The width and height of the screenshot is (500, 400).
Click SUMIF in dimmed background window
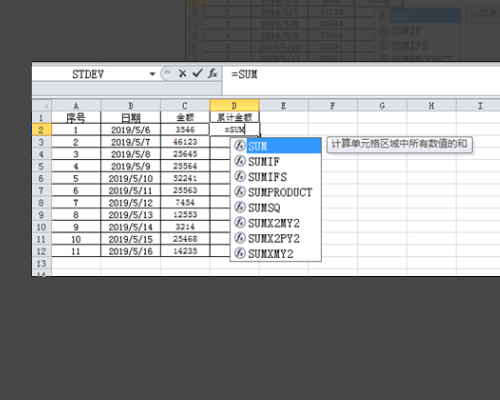(x=406, y=31)
